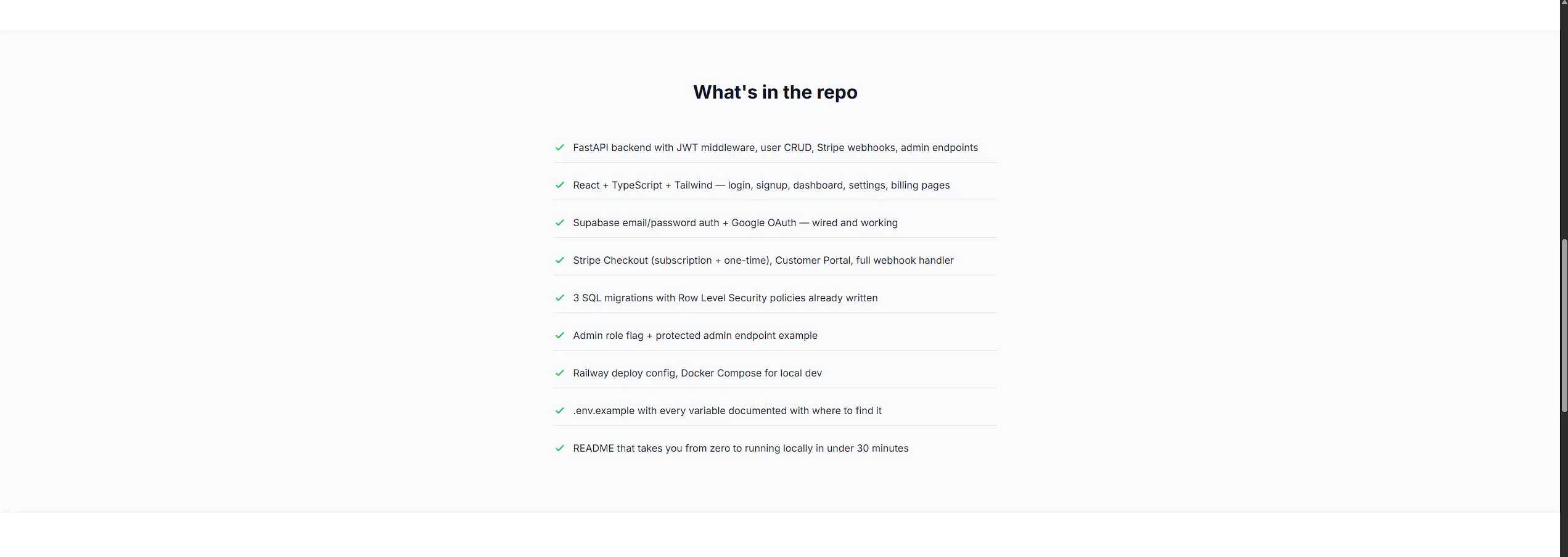Click the checkmark beside Stripe Checkout item
1568x557 pixels.
(559, 260)
